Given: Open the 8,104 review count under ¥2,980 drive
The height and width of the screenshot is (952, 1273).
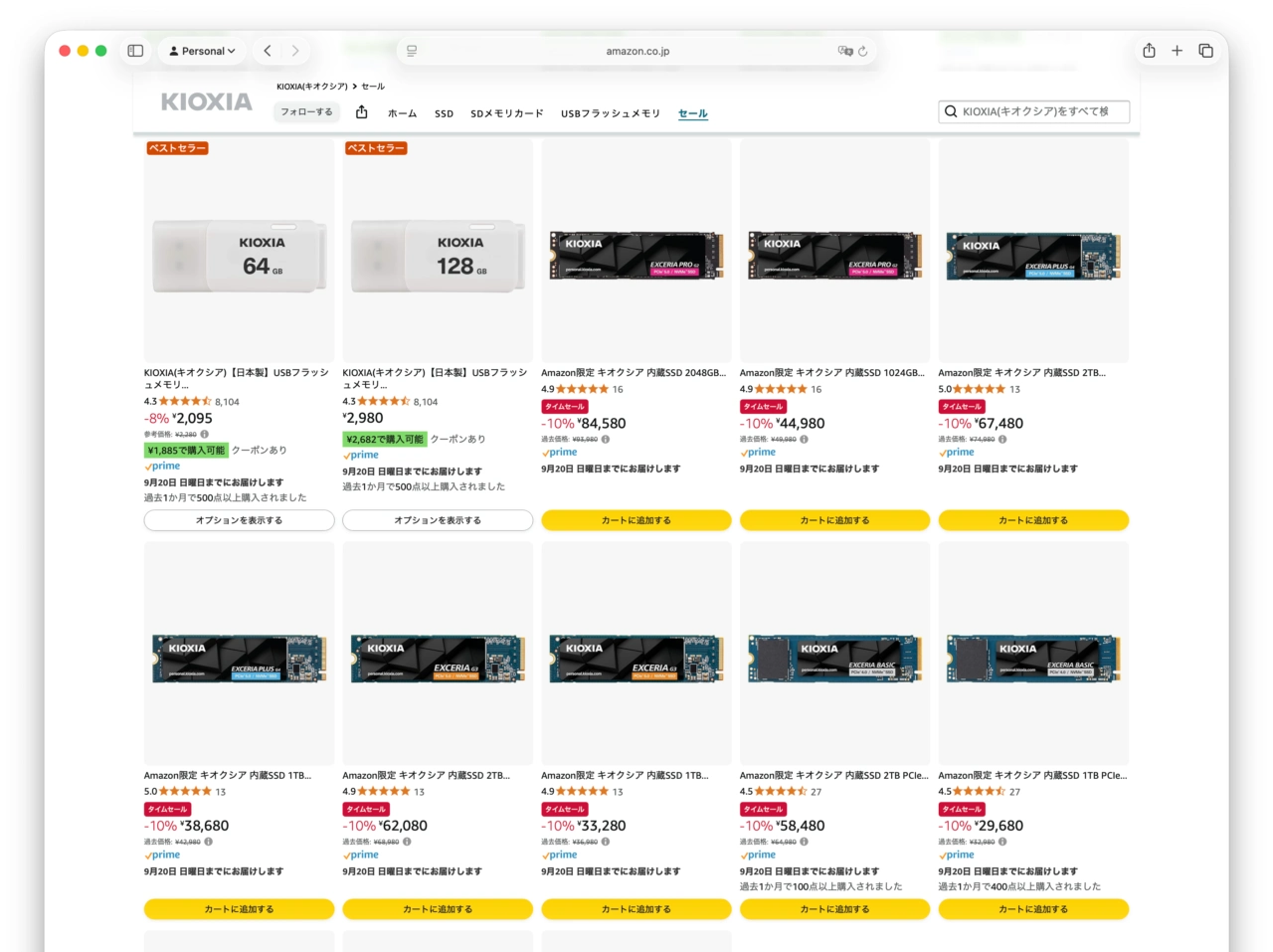Looking at the screenshot, I should [x=426, y=402].
